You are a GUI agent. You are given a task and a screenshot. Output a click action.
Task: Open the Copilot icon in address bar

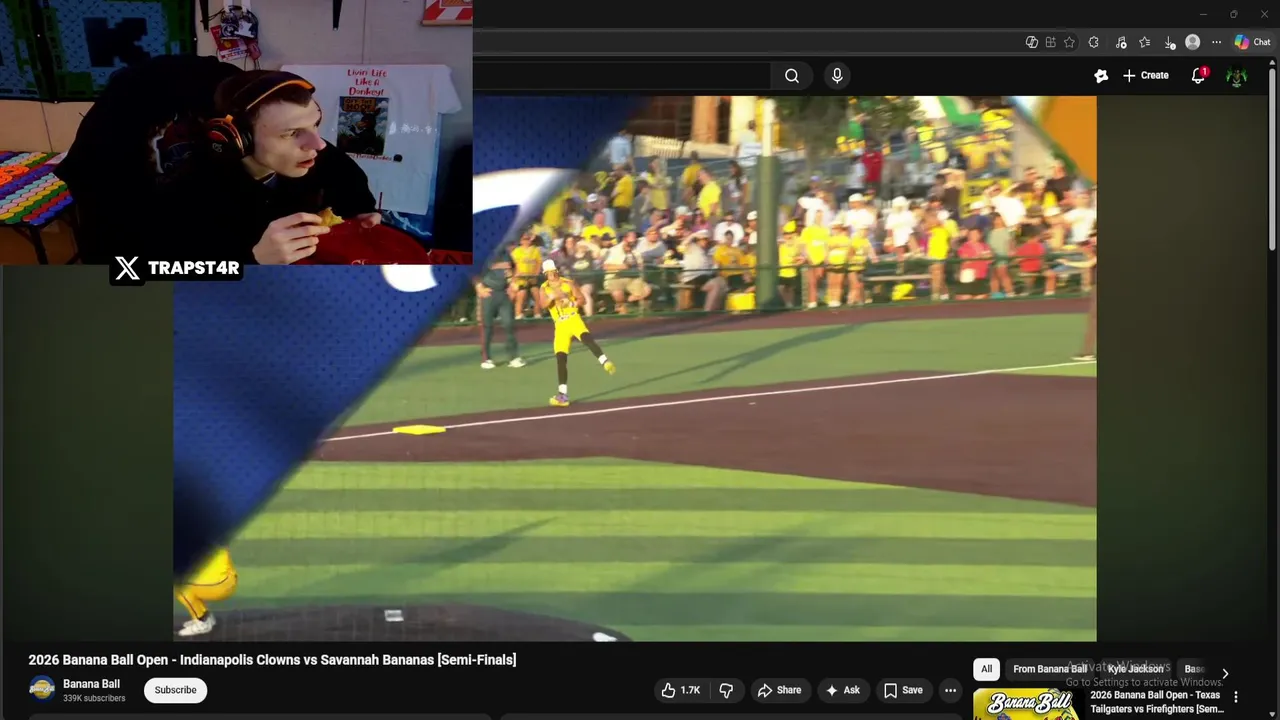click(1032, 42)
